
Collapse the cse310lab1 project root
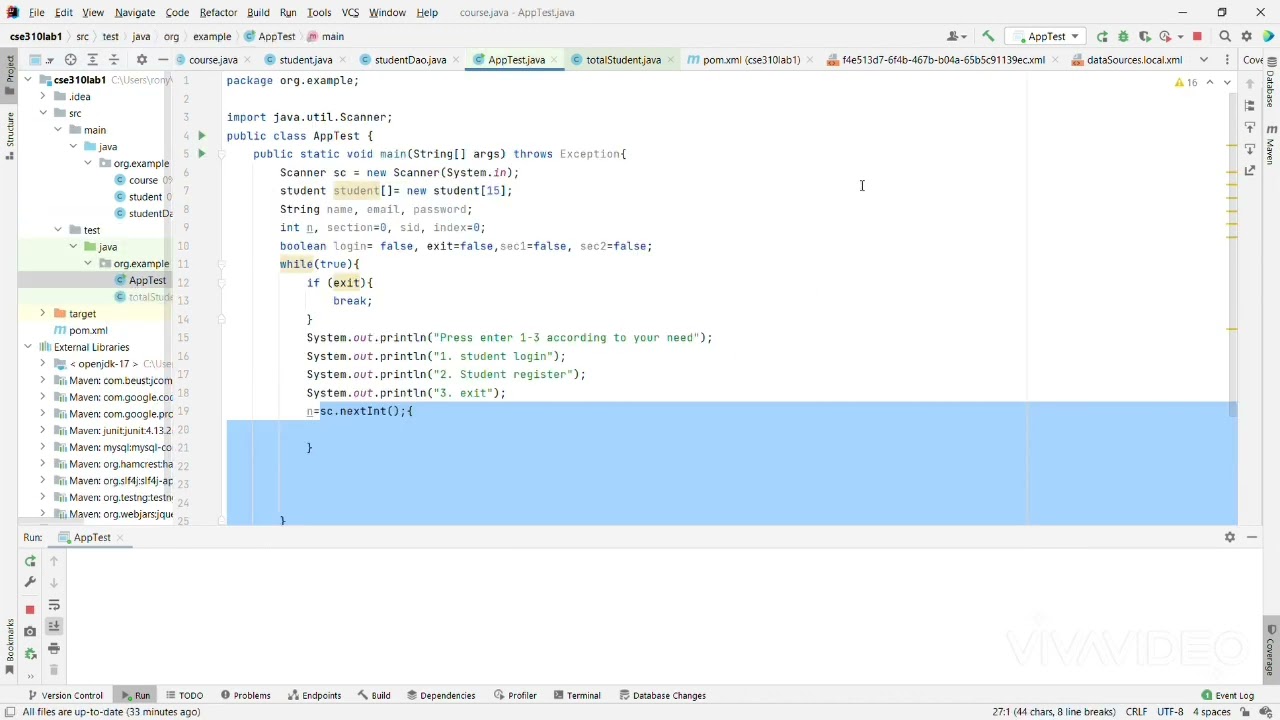28,80
